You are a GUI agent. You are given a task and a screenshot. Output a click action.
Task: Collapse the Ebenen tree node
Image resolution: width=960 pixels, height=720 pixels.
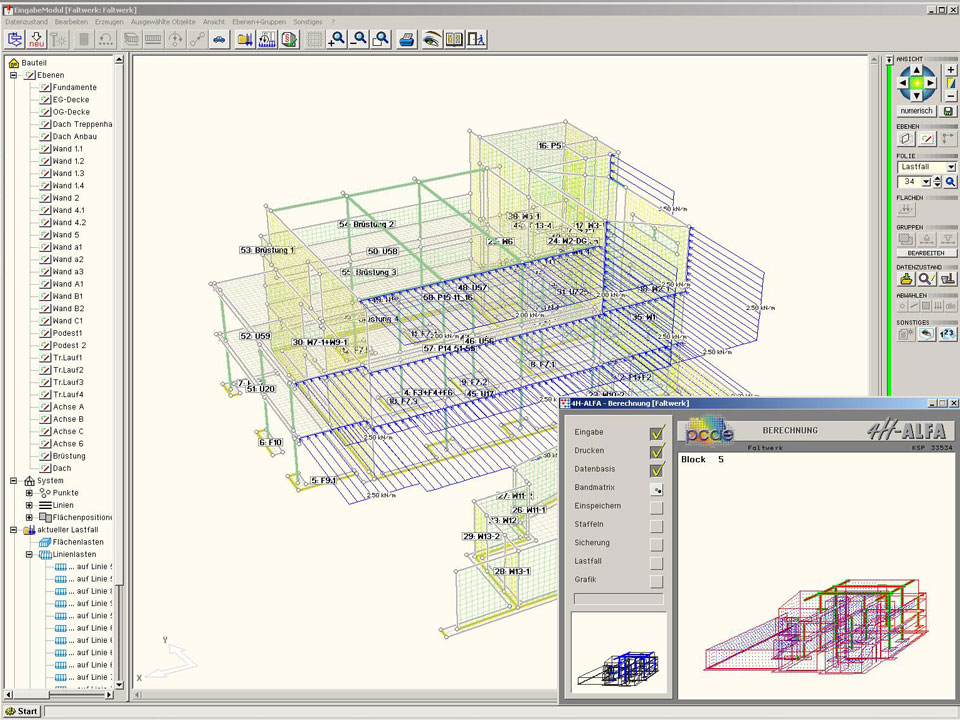14,75
